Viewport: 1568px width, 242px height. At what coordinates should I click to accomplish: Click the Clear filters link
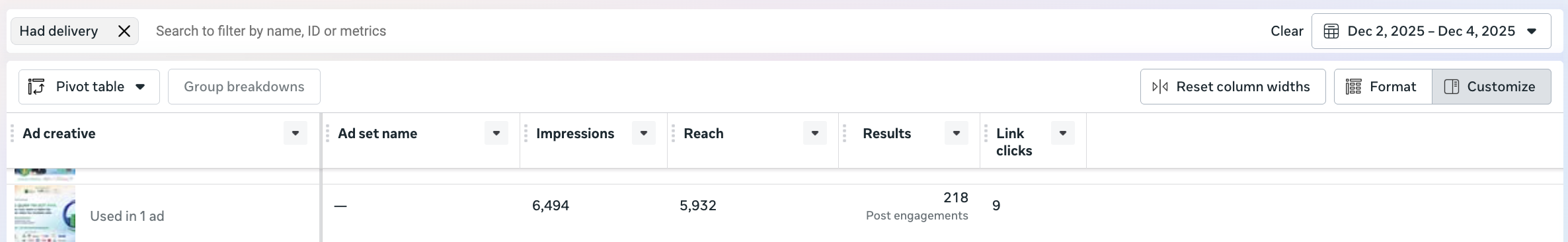pos(1287,31)
